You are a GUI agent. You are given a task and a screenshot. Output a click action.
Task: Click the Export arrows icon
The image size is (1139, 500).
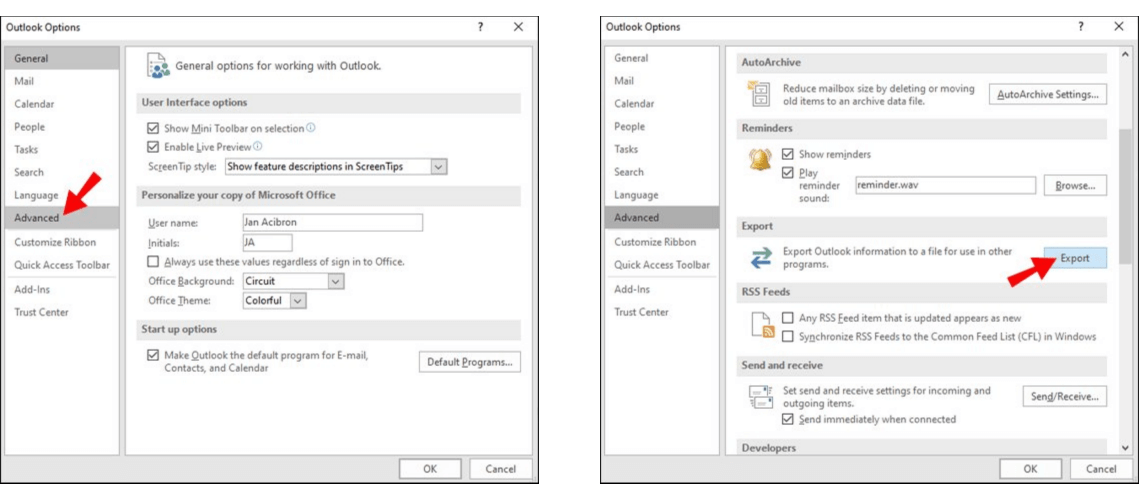[x=761, y=257]
